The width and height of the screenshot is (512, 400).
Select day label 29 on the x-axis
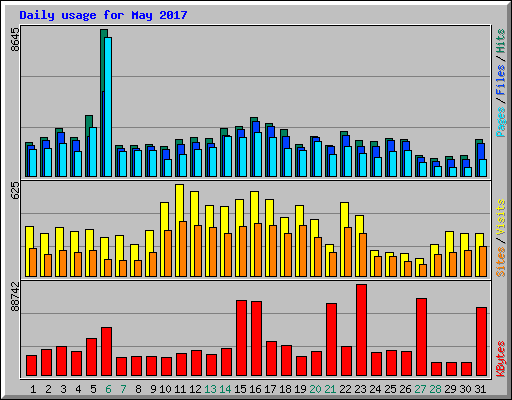pos(450,389)
